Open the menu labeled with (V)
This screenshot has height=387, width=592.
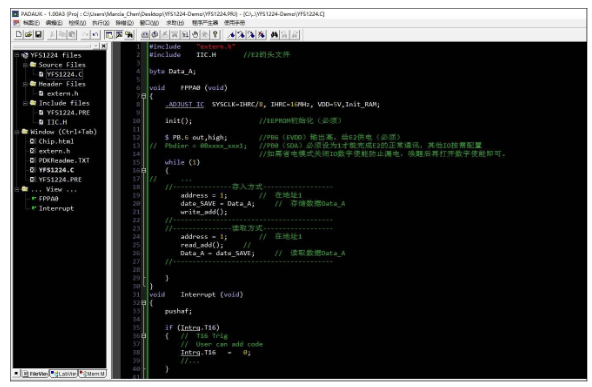pos(77,23)
